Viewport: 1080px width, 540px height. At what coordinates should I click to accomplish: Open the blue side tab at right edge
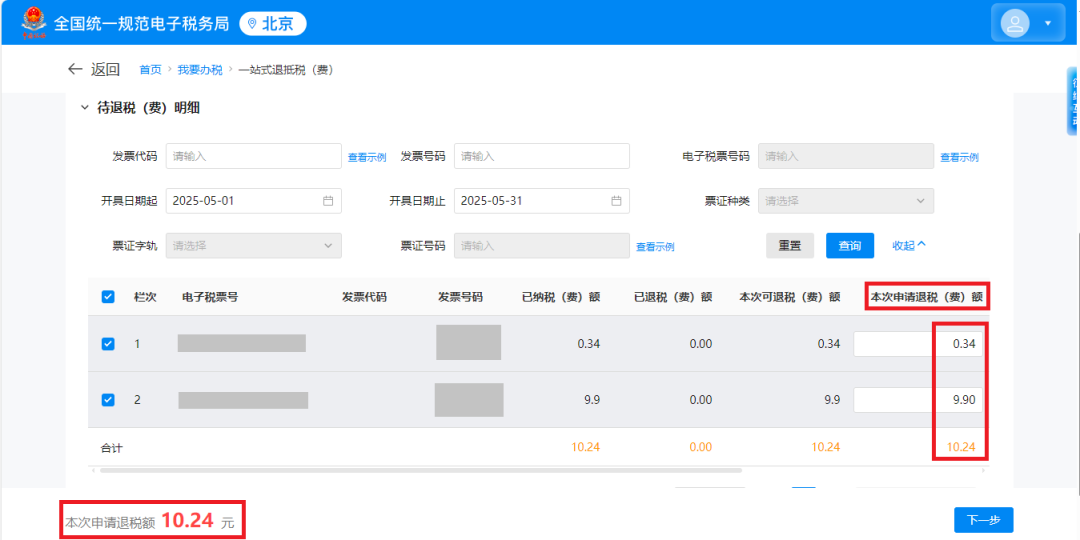point(1074,101)
